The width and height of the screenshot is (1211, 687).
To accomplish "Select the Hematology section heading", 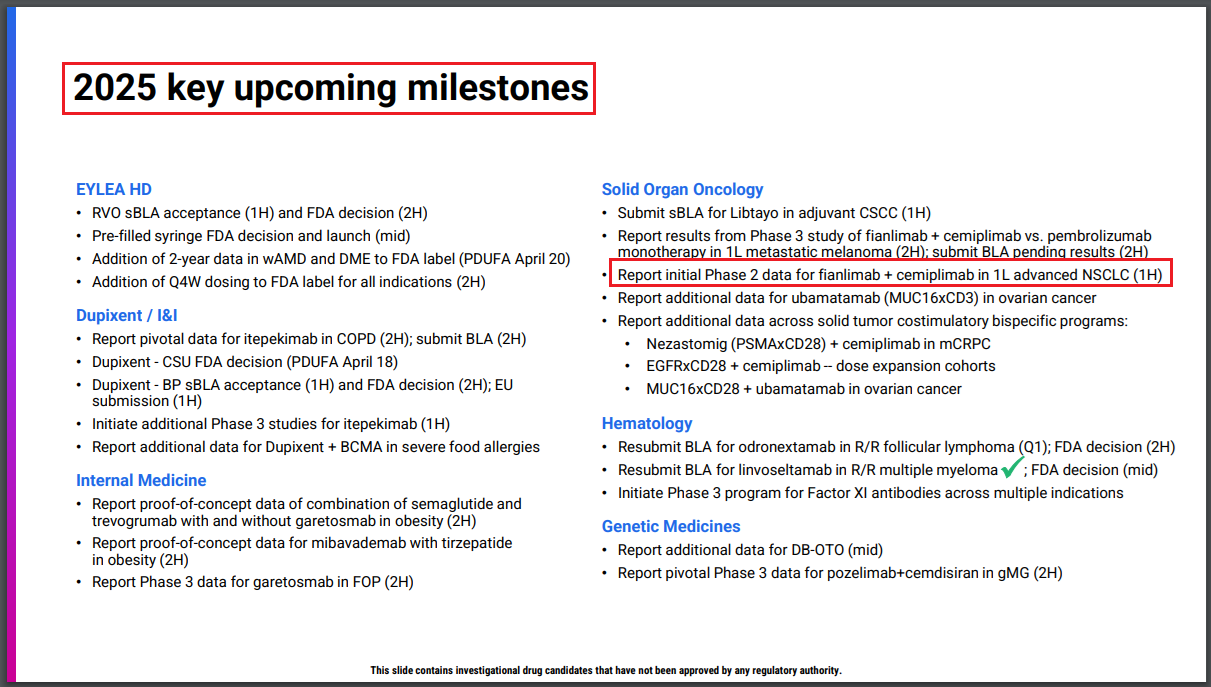I will point(647,423).
